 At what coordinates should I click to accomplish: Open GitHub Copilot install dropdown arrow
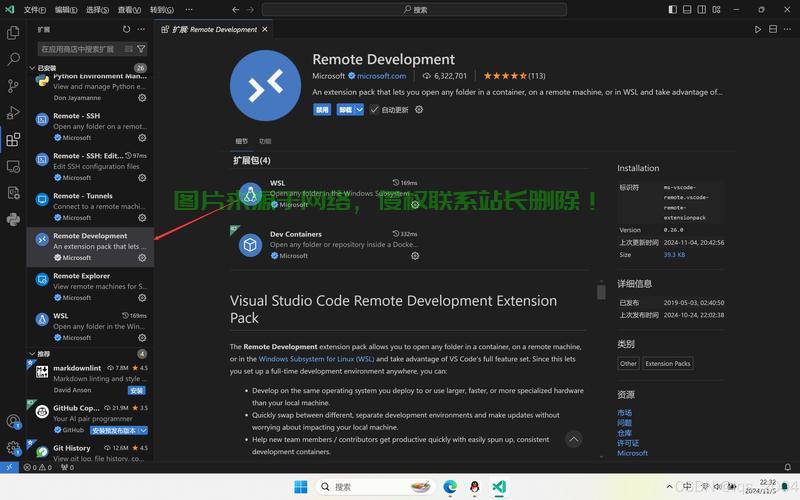point(143,431)
